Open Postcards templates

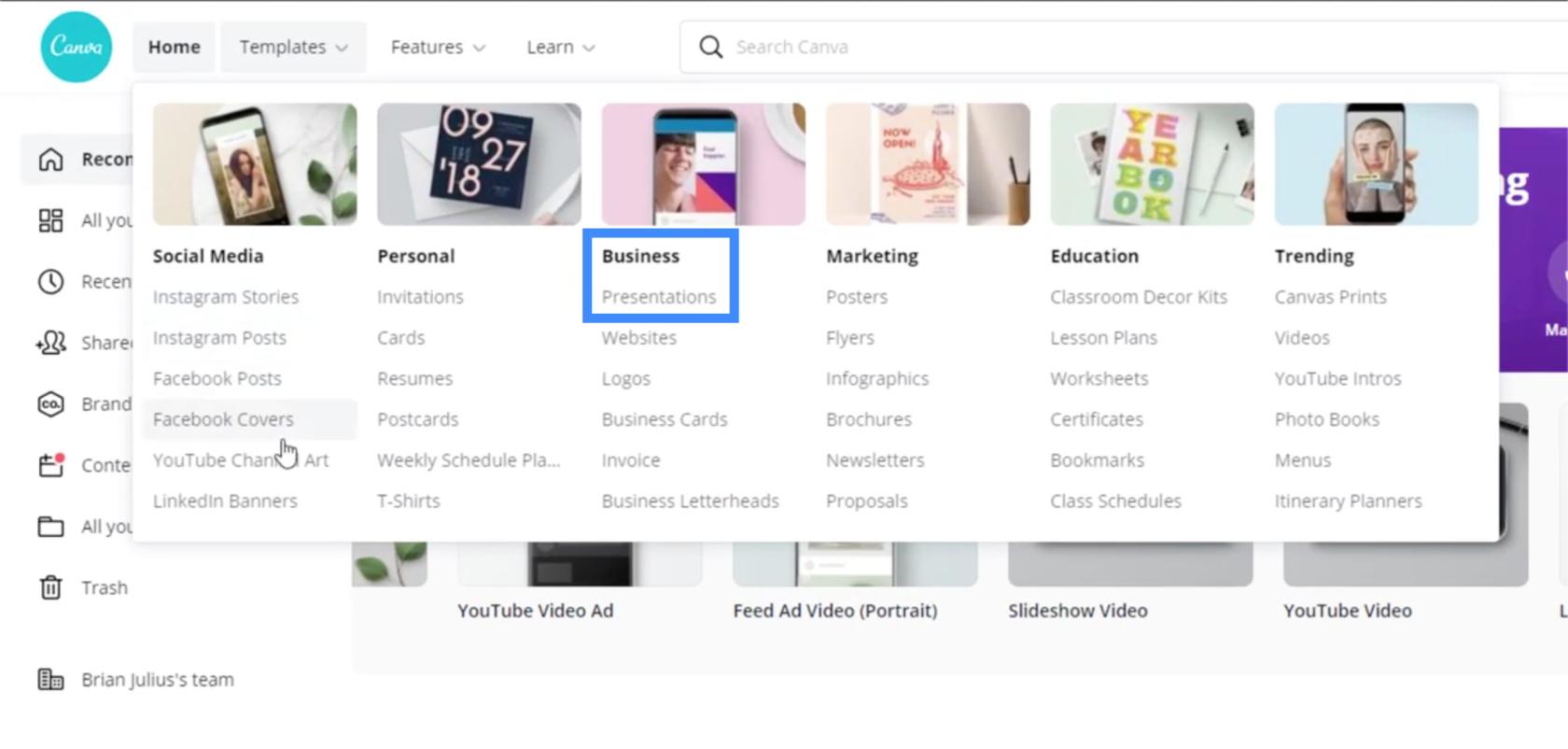[x=417, y=419]
